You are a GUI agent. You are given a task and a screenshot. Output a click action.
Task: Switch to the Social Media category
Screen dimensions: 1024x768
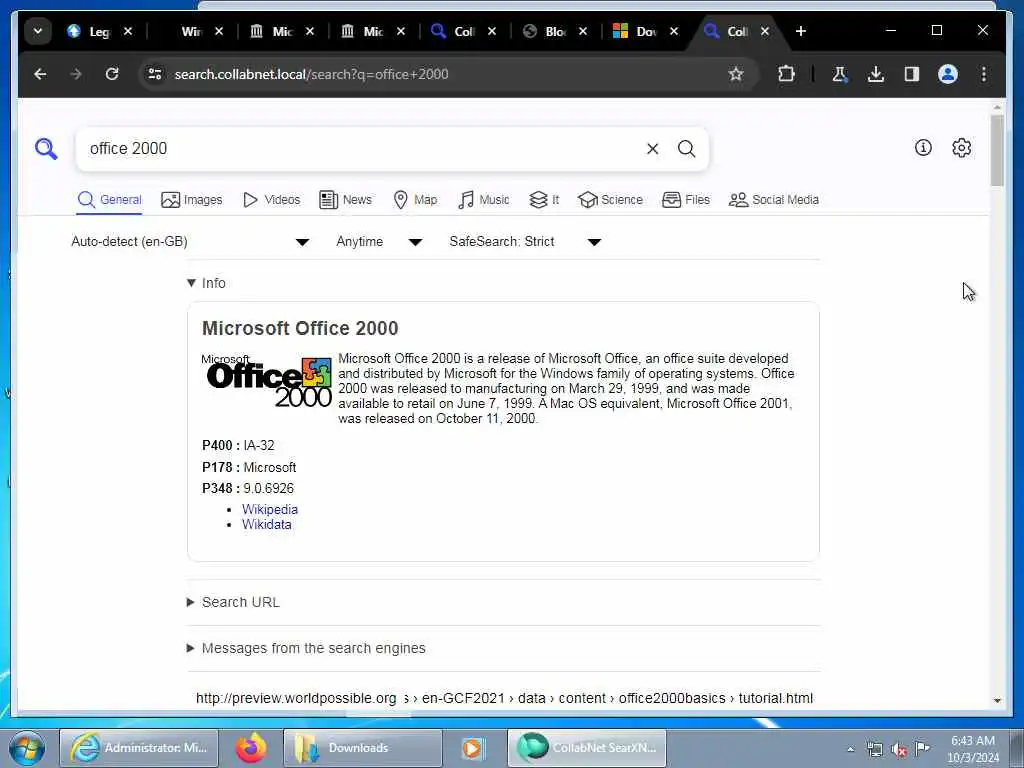[774, 200]
